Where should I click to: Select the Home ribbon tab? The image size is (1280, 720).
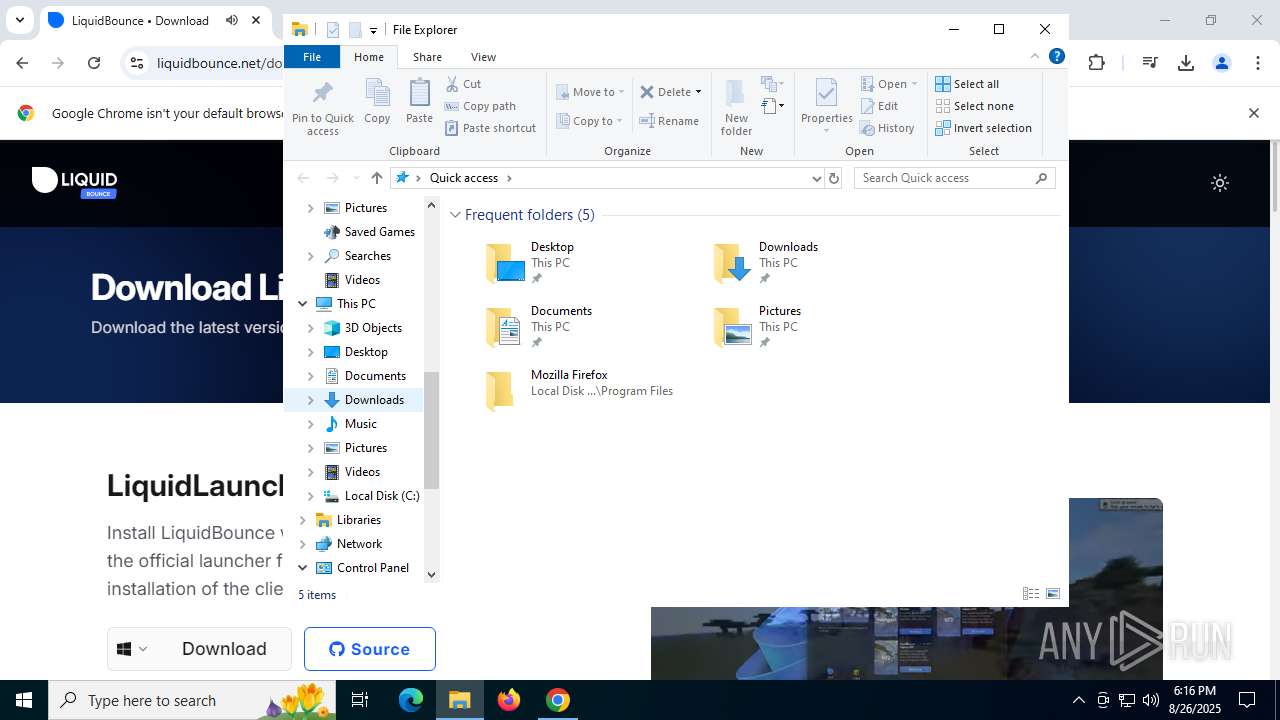coord(369,57)
